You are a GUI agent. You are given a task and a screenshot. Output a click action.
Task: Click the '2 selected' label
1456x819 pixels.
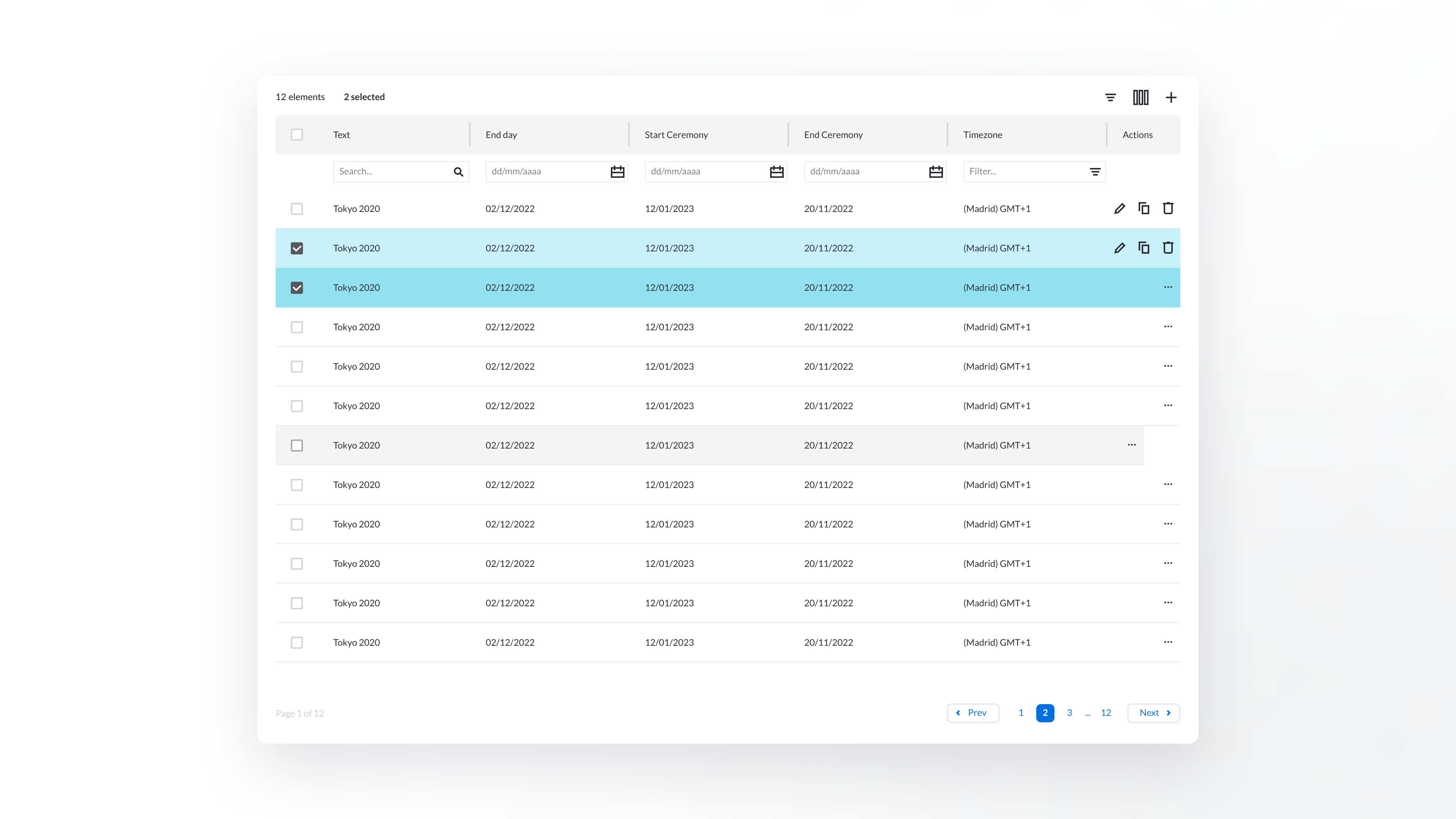(x=364, y=97)
